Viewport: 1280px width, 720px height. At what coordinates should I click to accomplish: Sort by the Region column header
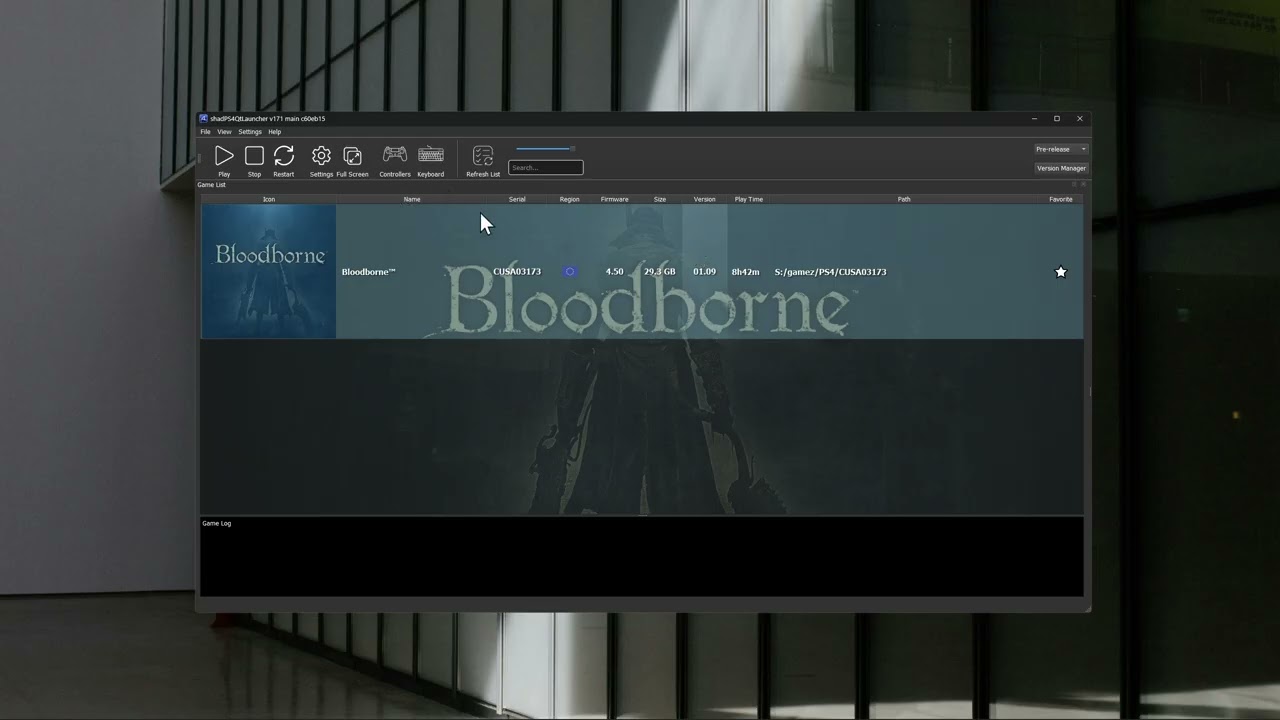tap(569, 199)
